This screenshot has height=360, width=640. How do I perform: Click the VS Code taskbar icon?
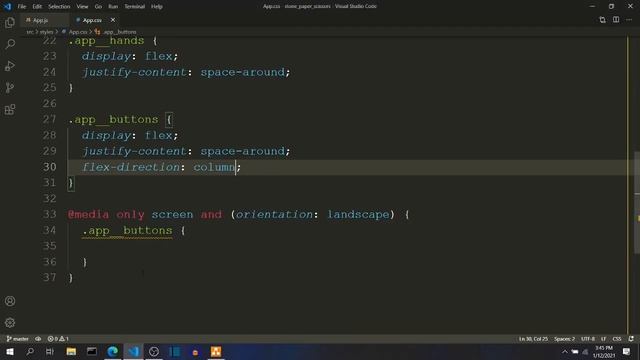(x=133, y=351)
